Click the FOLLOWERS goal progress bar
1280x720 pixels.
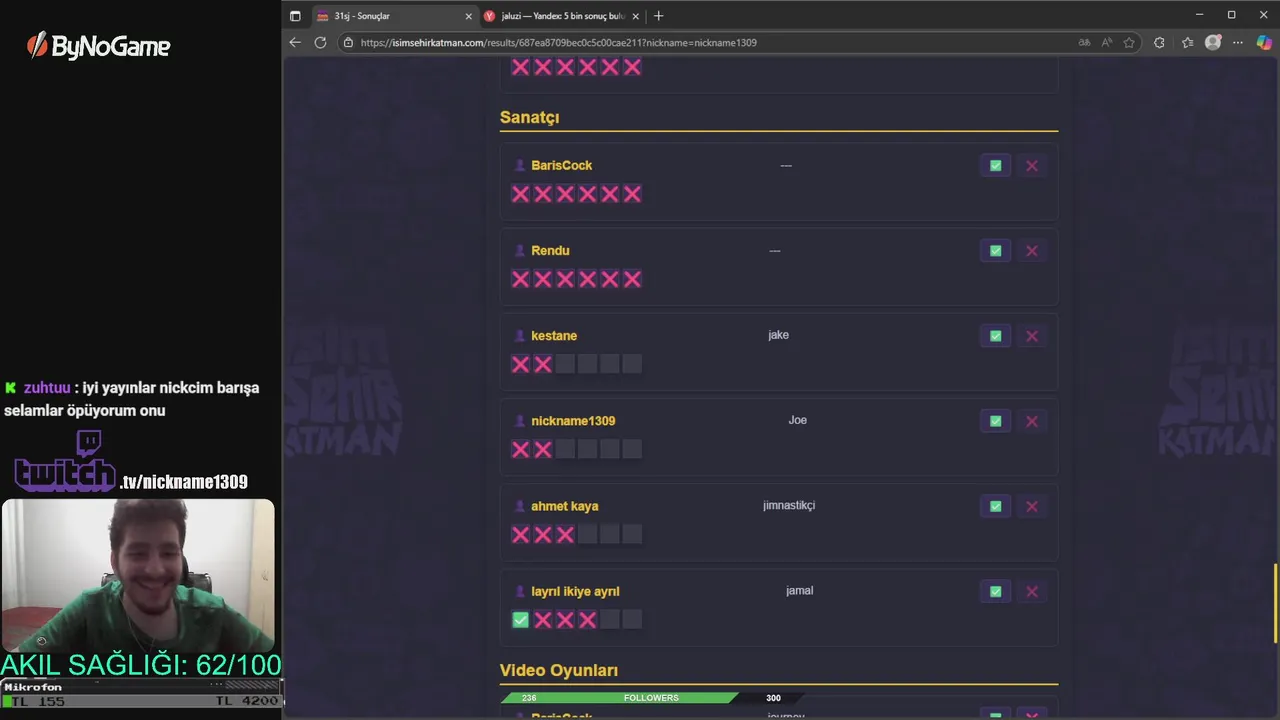651,698
